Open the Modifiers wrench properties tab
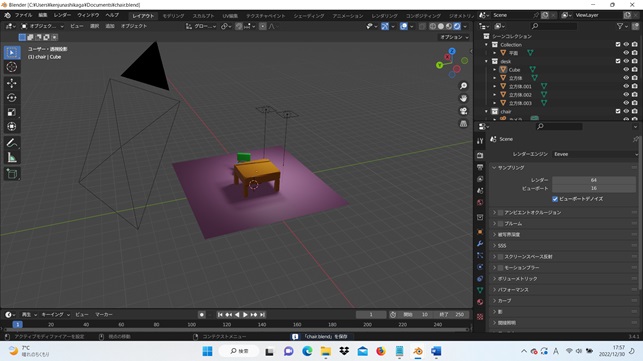Screen dimensions: 643x361 coord(480,244)
